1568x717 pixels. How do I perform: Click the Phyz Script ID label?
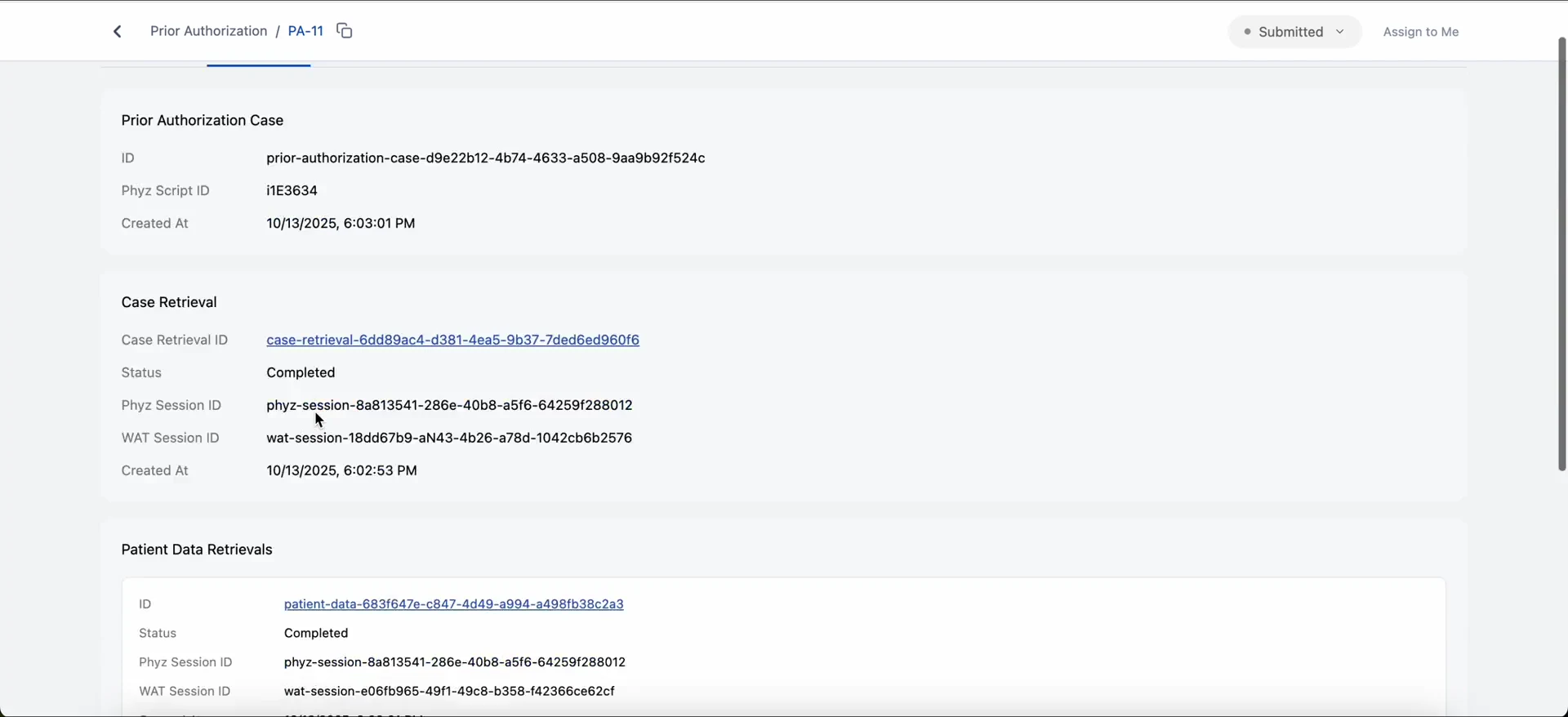(x=166, y=190)
